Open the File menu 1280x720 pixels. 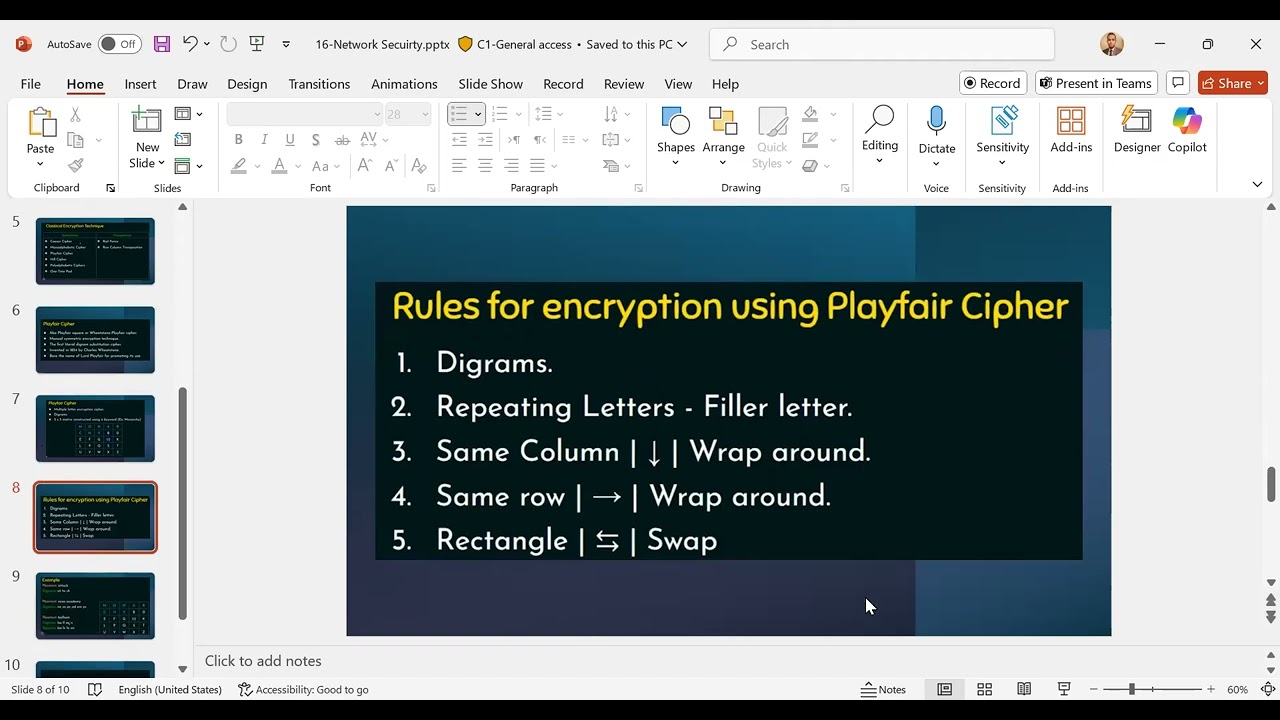tap(31, 84)
